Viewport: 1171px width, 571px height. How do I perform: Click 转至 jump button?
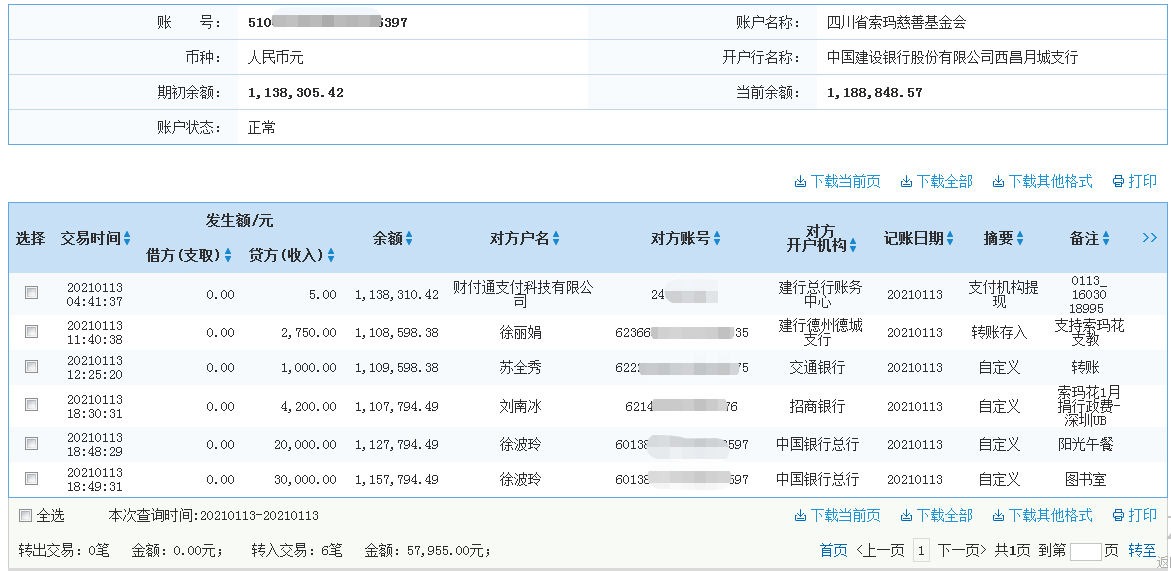click(1142, 551)
